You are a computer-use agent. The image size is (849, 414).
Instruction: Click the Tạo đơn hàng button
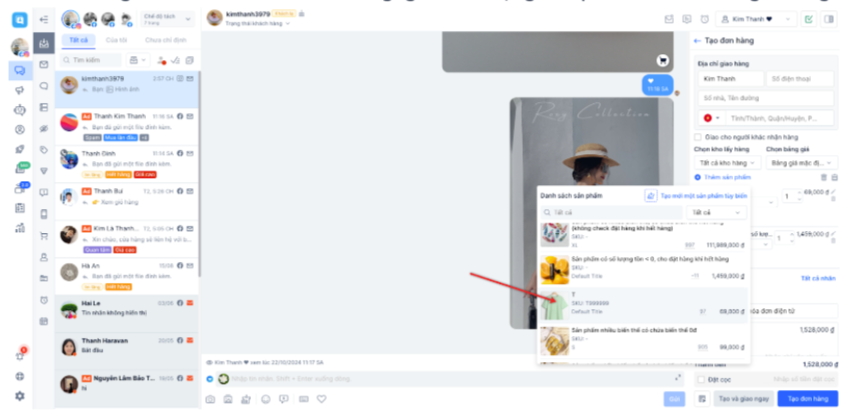point(808,399)
